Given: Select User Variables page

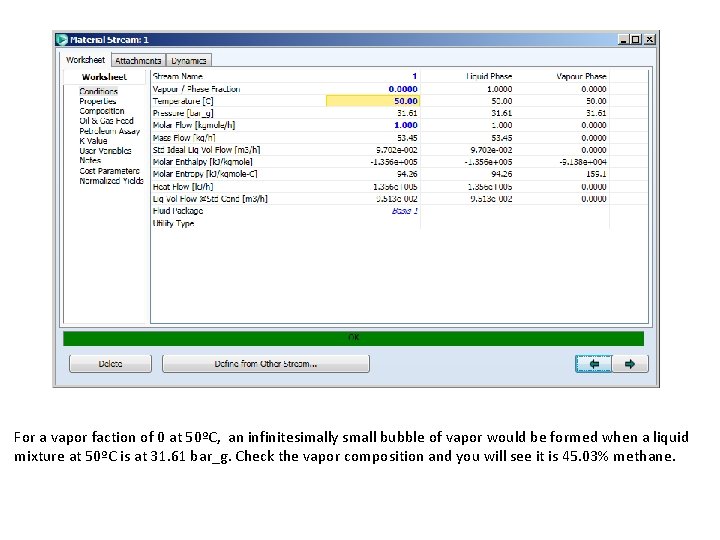Looking at the screenshot, I should pyautogui.click(x=105, y=151).
